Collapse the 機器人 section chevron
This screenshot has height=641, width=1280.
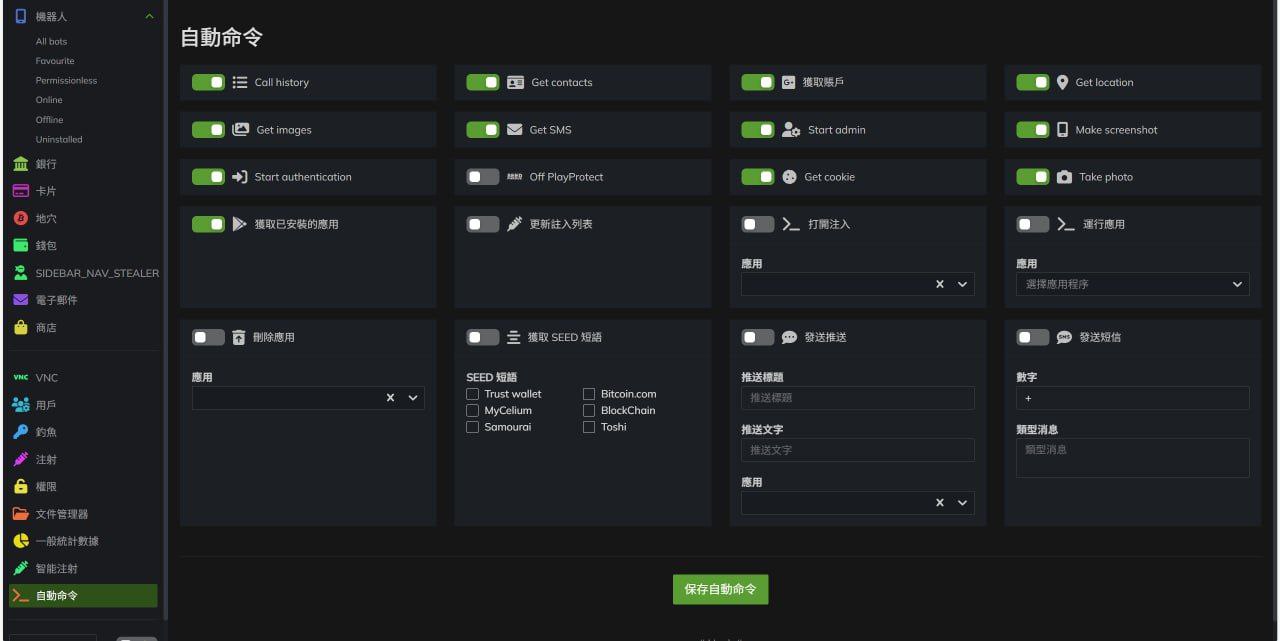tap(149, 17)
